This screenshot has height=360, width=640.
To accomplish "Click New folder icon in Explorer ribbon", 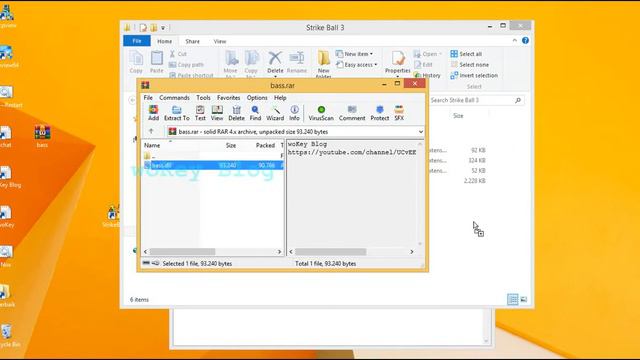I will click(x=324, y=64).
